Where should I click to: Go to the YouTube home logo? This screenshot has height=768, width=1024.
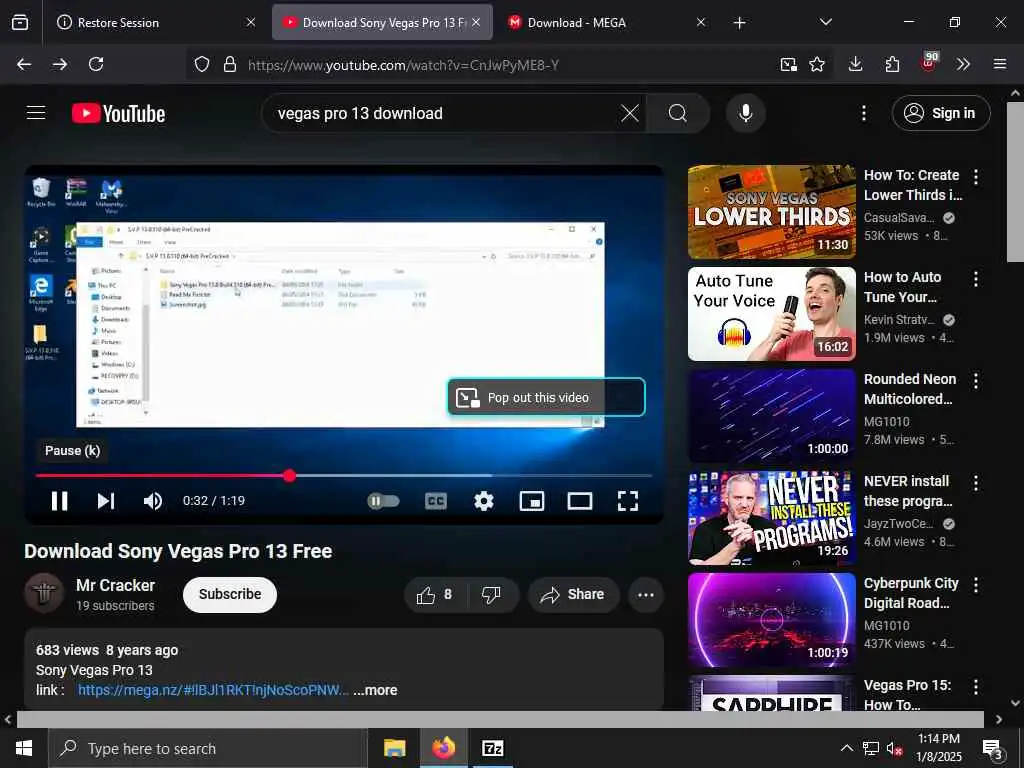(118, 114)
